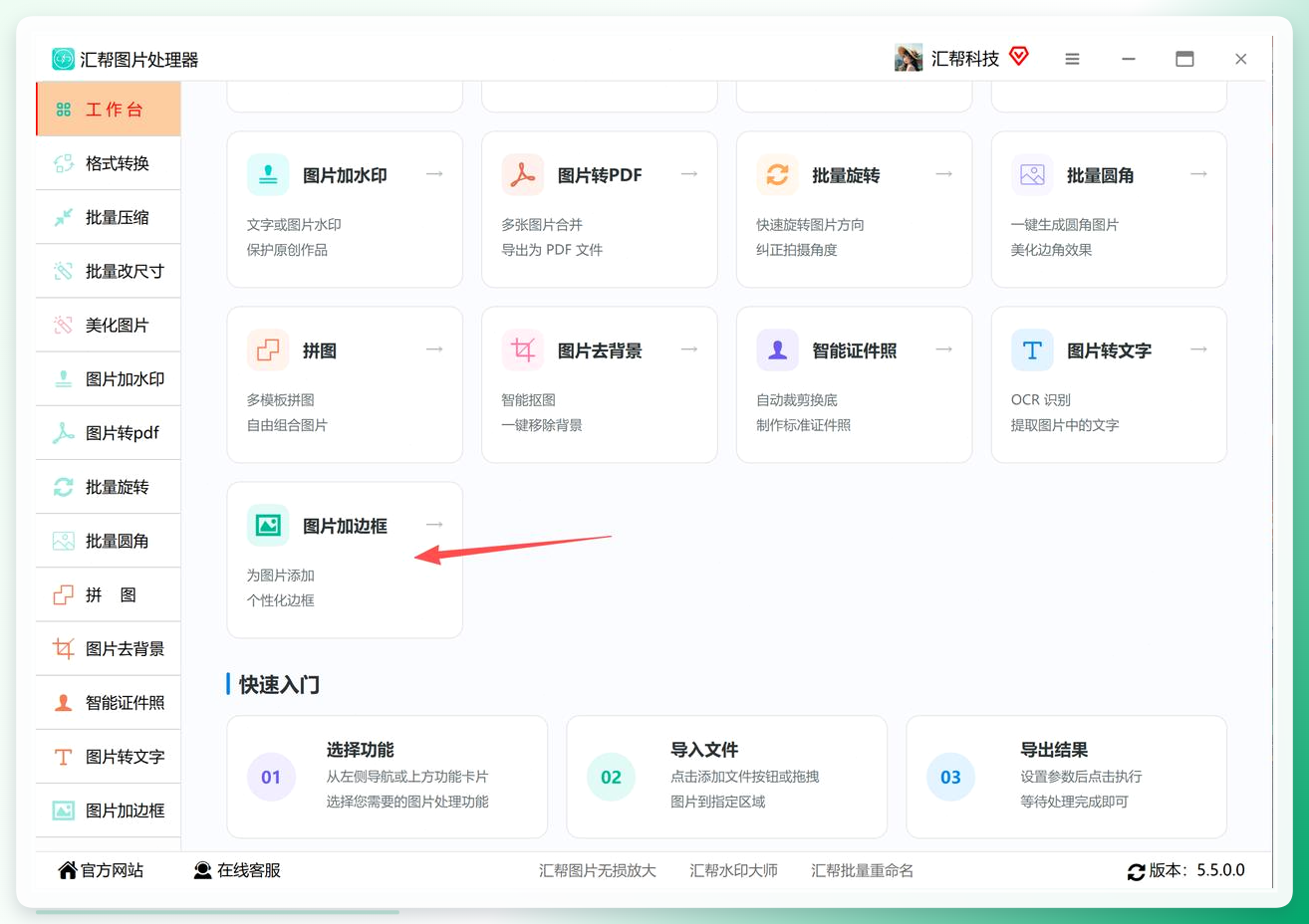This screenshot has height=924, width=1309.
Task: Click the 汇帮图片处理器 app logo
Action: pos(63,59)
